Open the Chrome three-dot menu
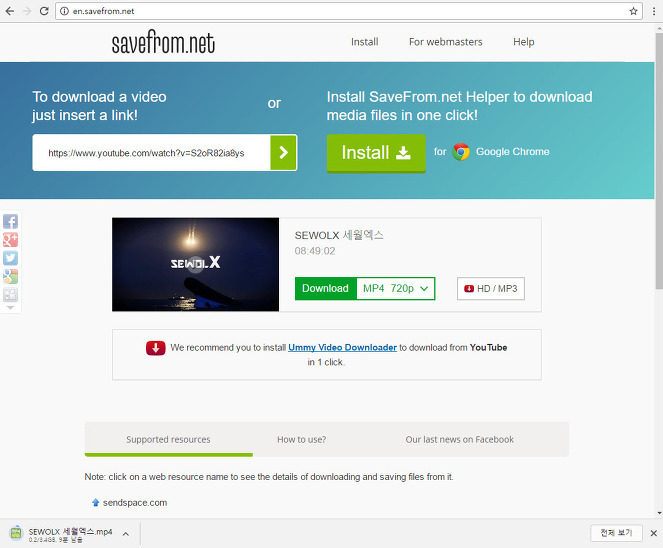 654,11
